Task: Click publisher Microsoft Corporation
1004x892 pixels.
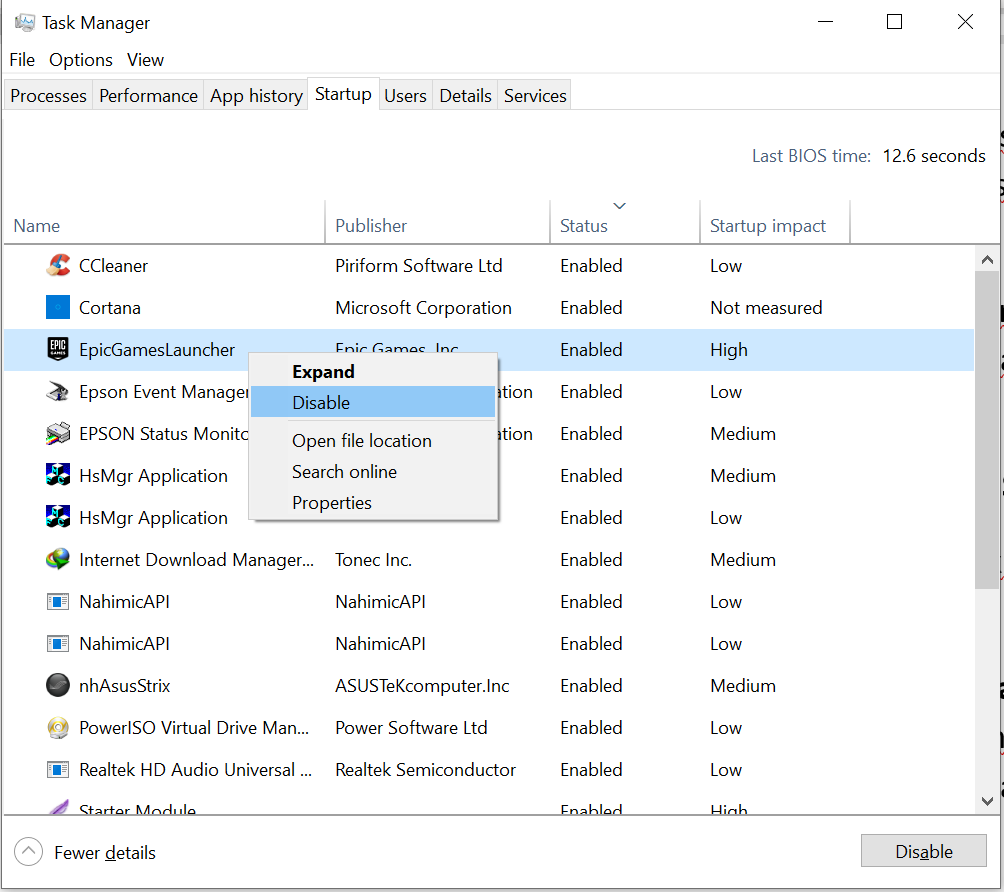Action: pyautogui.click(x=423, y=307)
